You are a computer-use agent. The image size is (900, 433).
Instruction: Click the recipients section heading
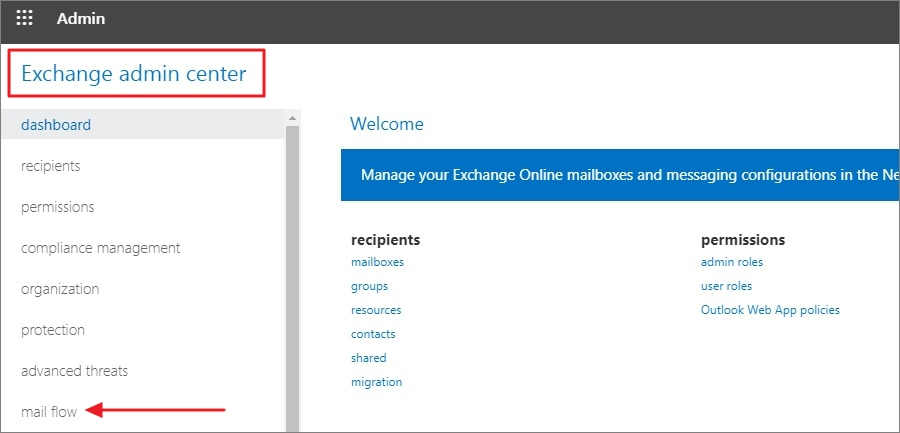coord(385,239)
